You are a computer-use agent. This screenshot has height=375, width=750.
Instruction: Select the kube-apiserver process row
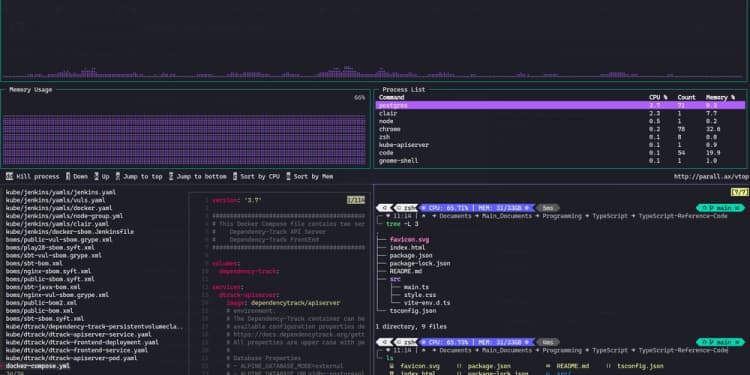click(x=560, y=145)
